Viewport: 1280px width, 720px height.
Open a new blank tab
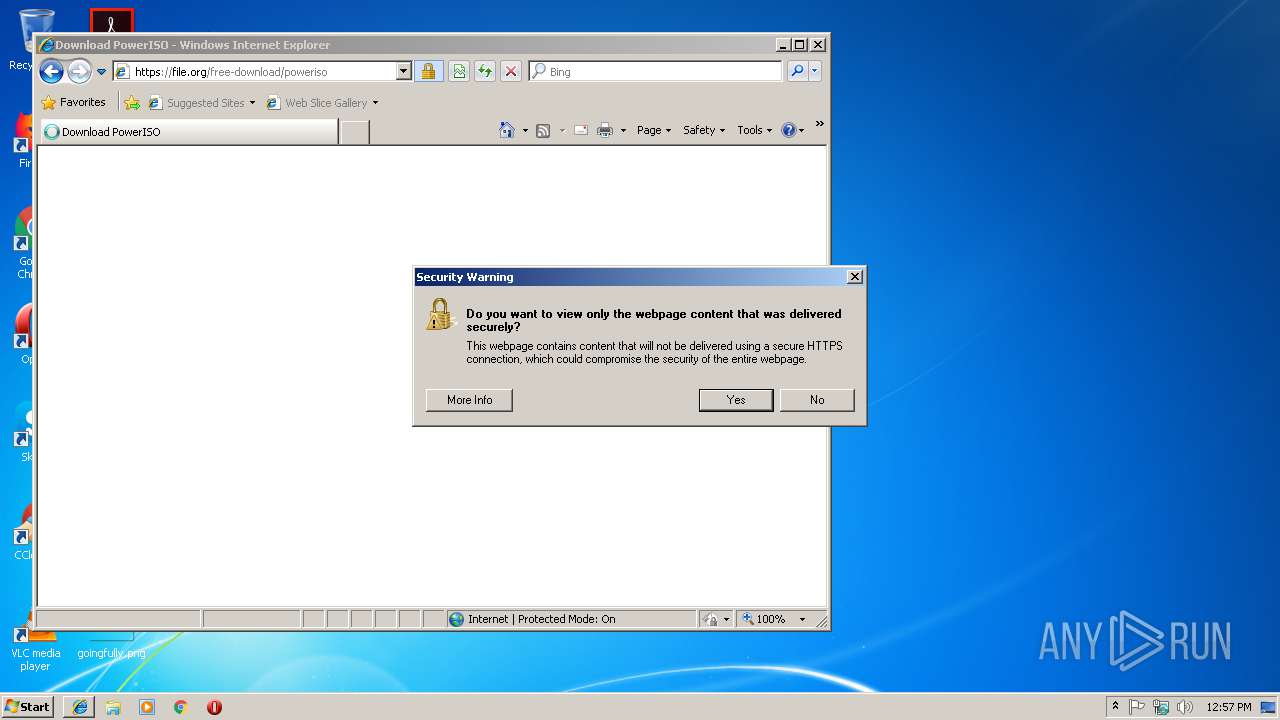354,132
